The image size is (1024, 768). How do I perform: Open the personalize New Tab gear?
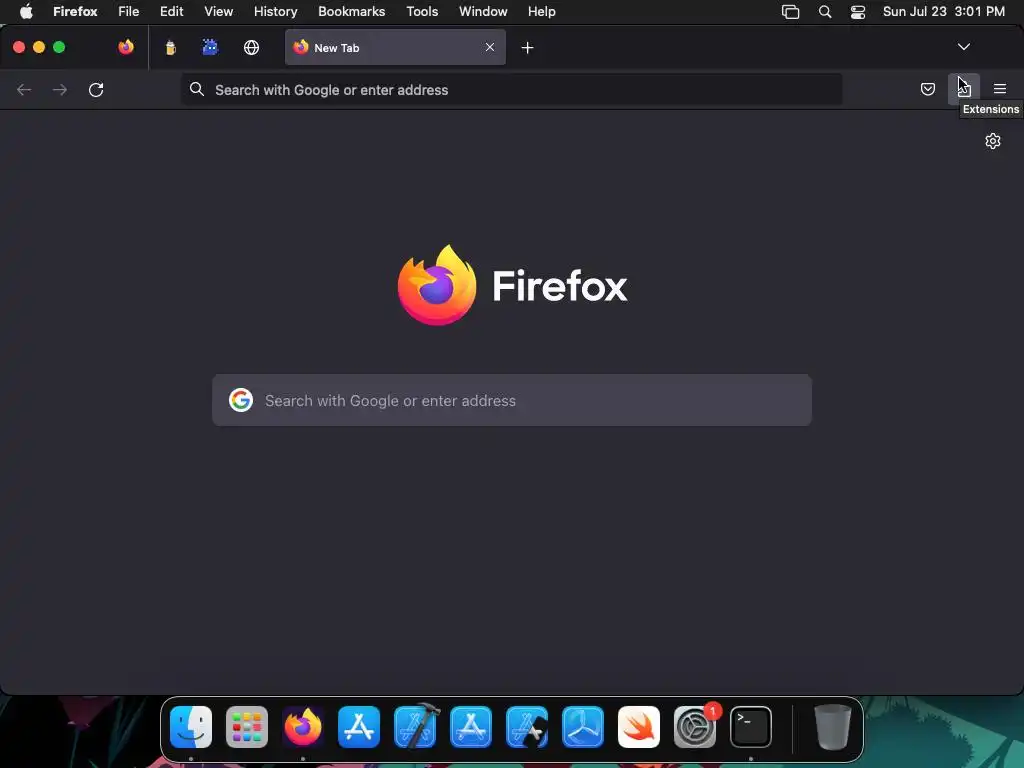(x=993, y=141)
